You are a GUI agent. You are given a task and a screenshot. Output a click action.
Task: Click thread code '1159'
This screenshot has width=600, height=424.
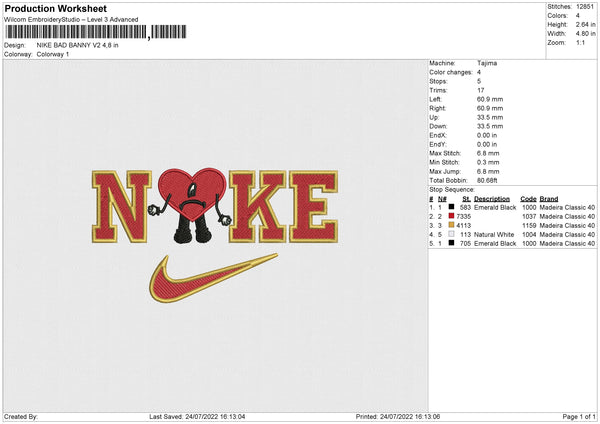pyautogui.click(x=529, y=225)
